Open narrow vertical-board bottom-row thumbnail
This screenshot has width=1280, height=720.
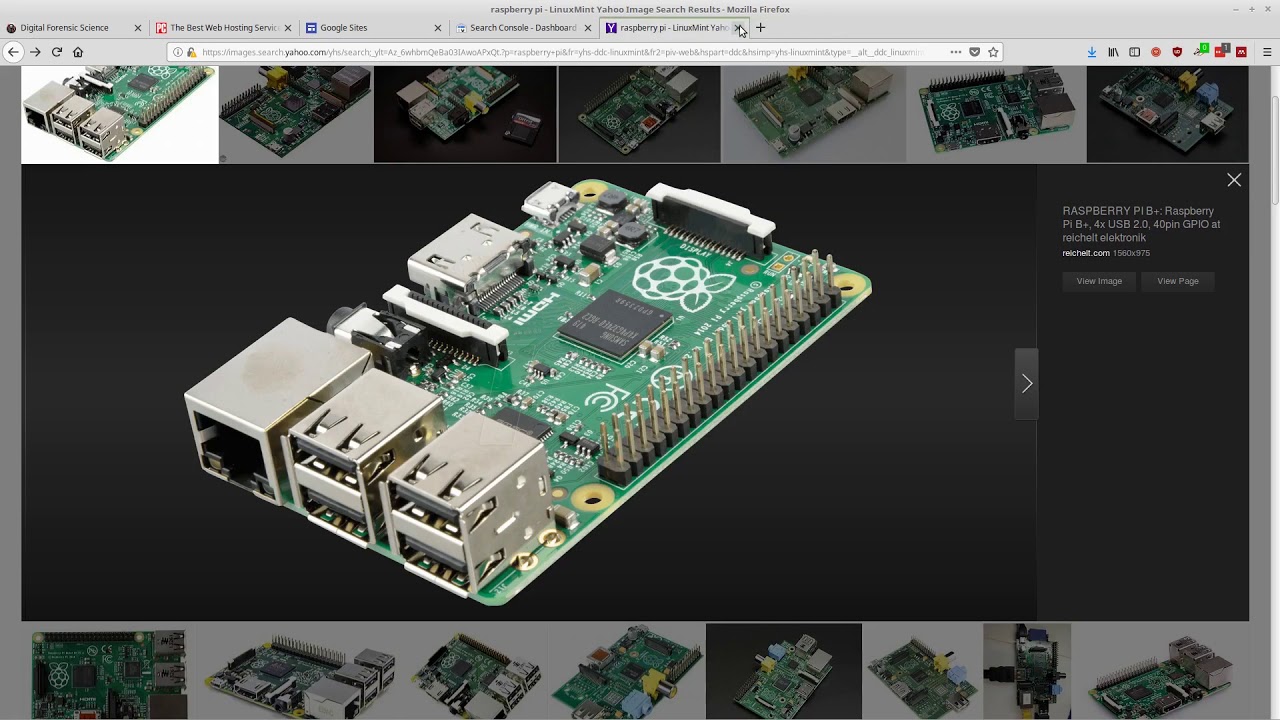click(1027, 672)
